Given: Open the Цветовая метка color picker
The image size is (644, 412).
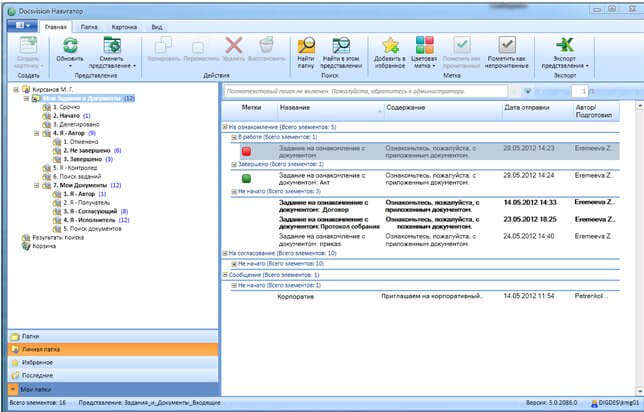Looking at the screenshot, I should pos(425,43).
